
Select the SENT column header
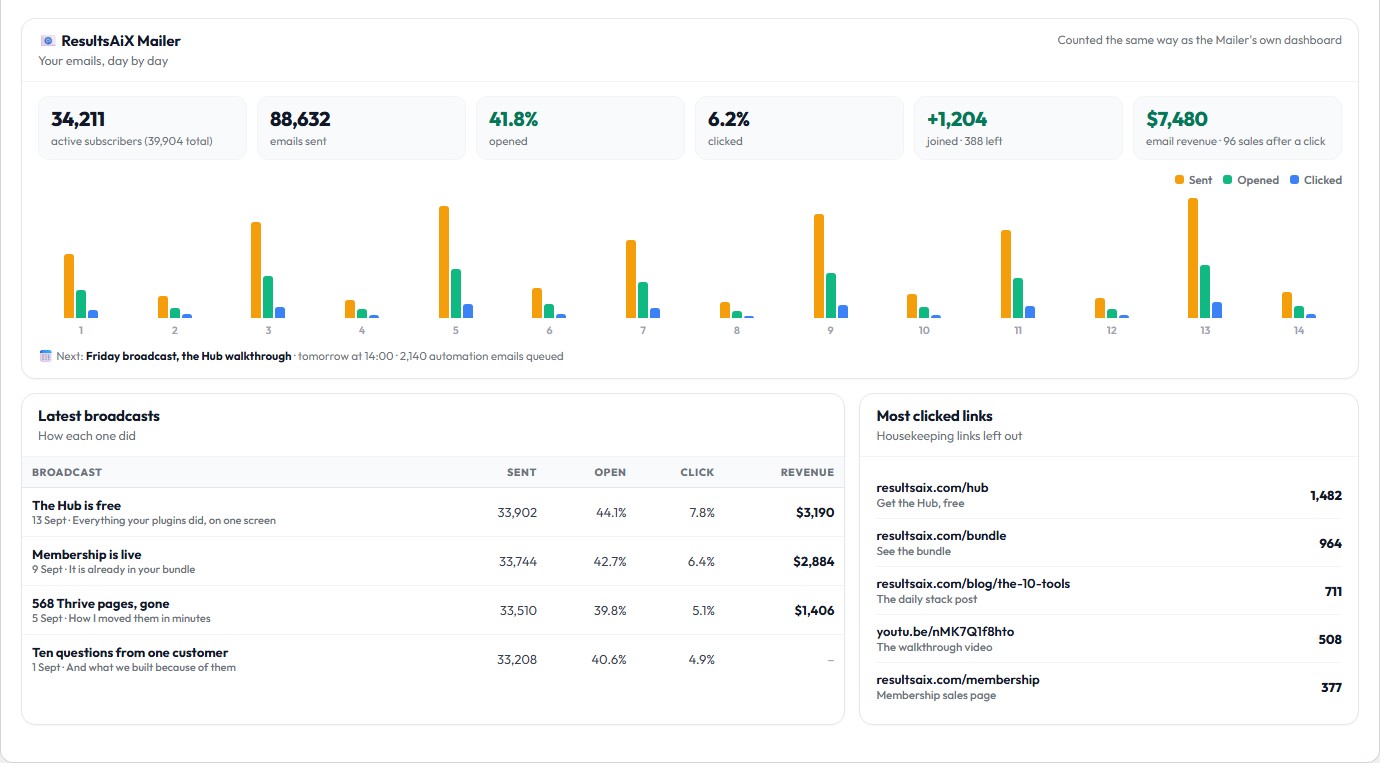[x=521, y=472]
